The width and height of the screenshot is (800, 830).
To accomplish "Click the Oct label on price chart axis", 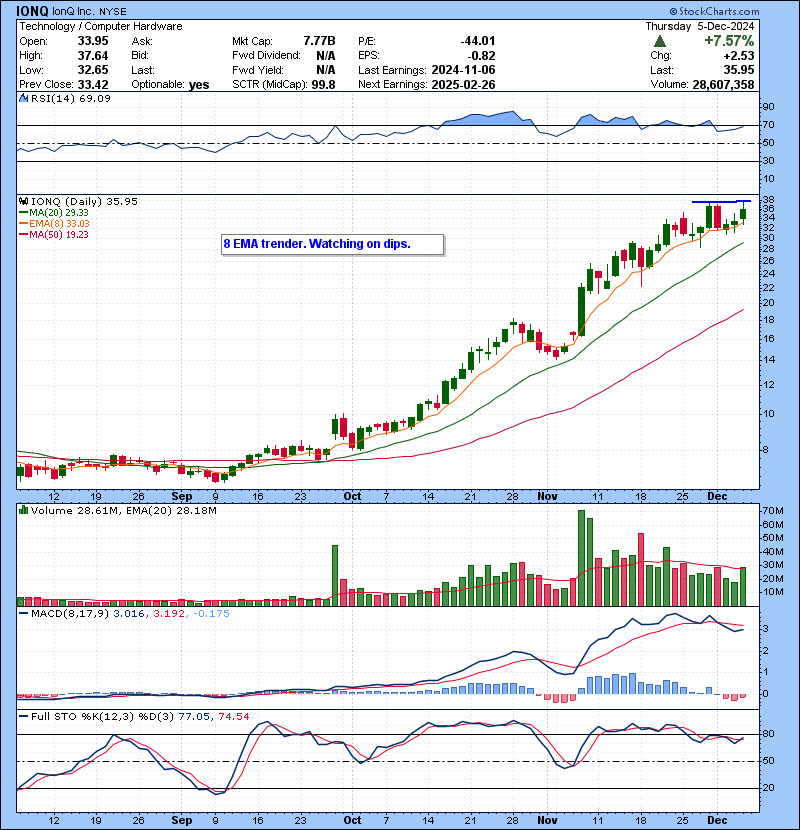I will point(352,497).
